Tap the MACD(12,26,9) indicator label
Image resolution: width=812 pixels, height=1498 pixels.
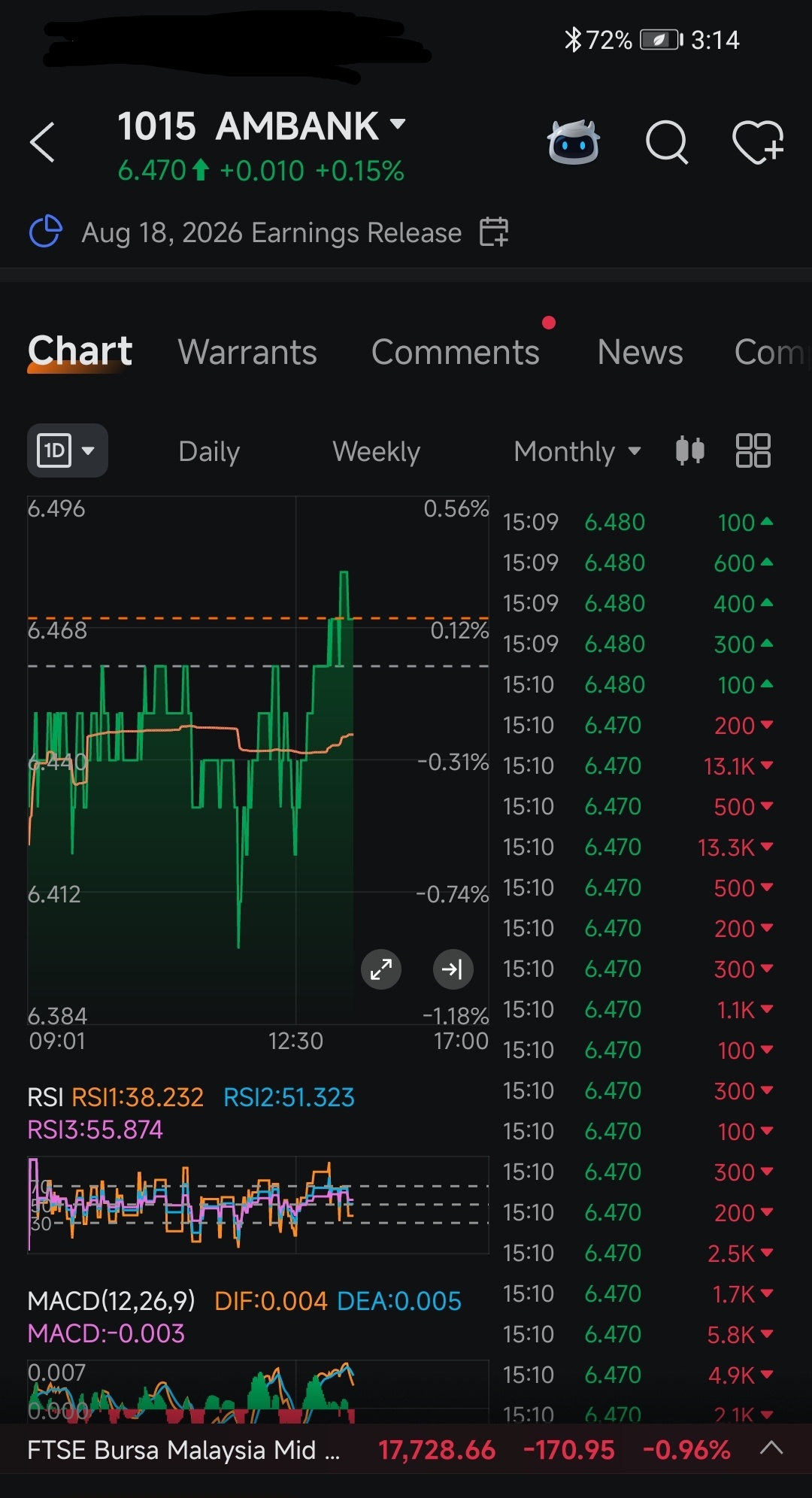point(111,1300)
